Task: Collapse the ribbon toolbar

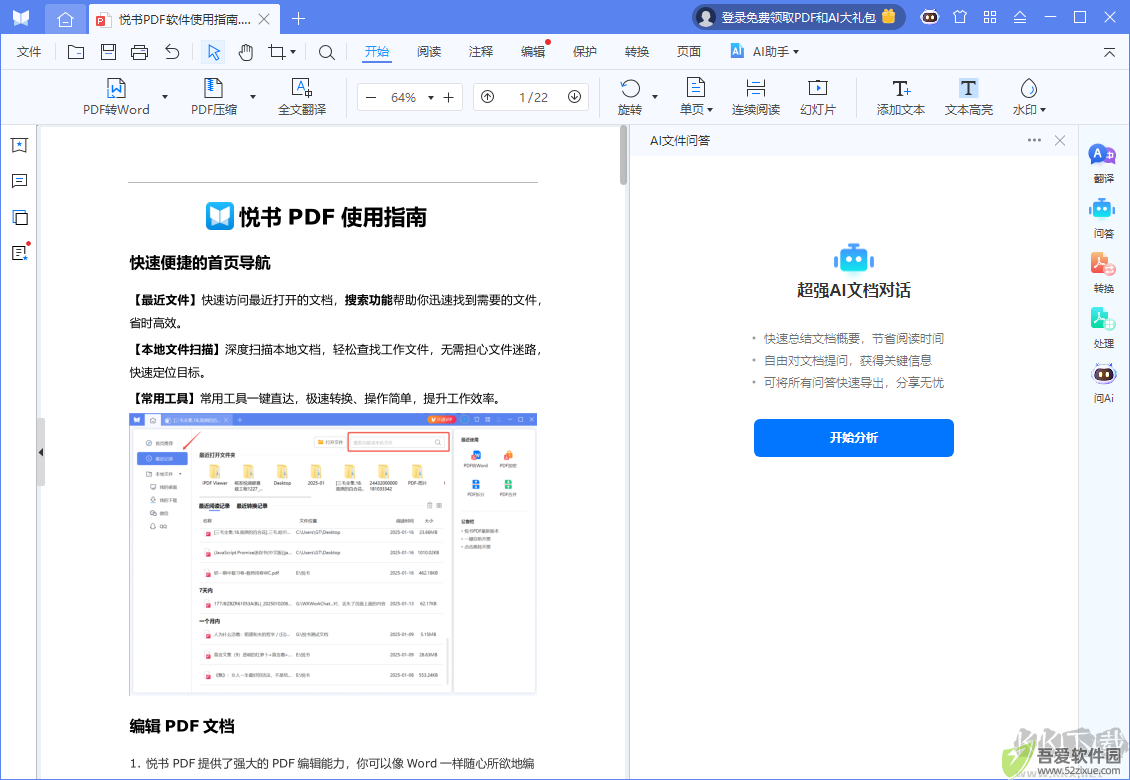Action: pyautogui.click(x=1109, y=52)
